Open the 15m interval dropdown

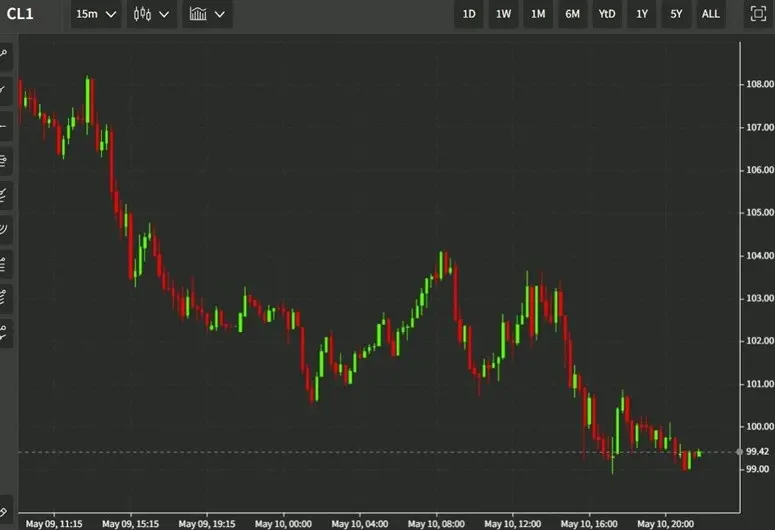tap(96, 14)
